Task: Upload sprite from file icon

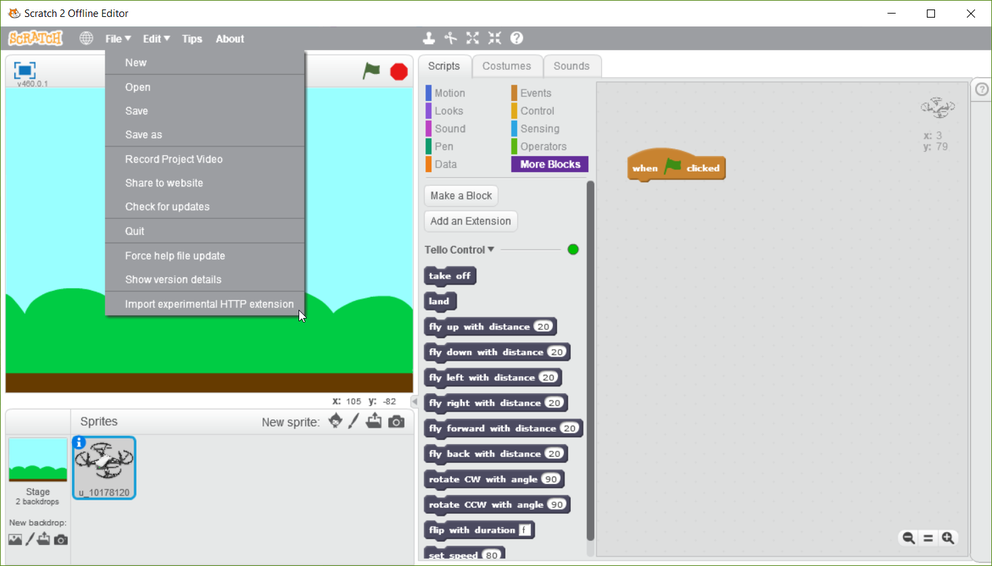Action: 374,421
